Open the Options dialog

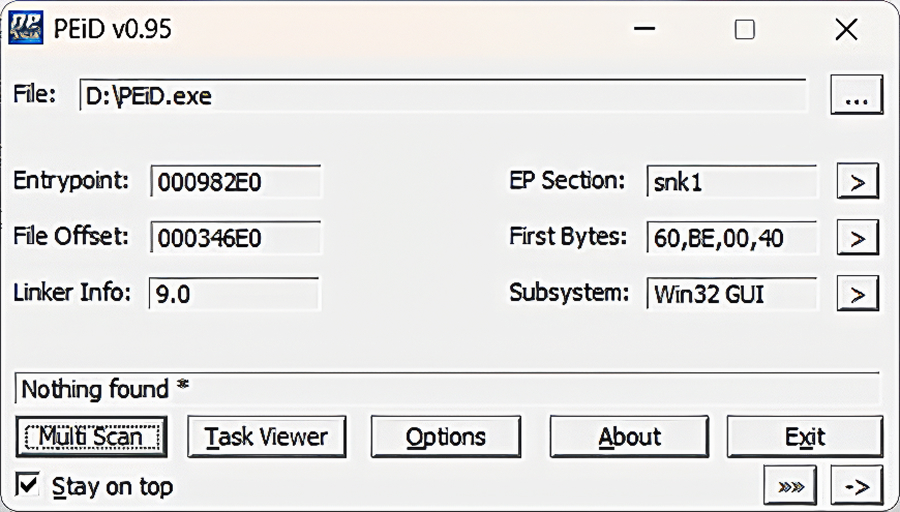pos(446,437)
